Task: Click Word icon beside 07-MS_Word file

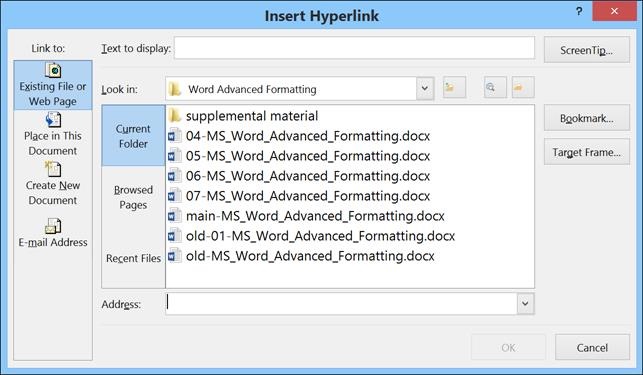Action: (x=174, y=196)
